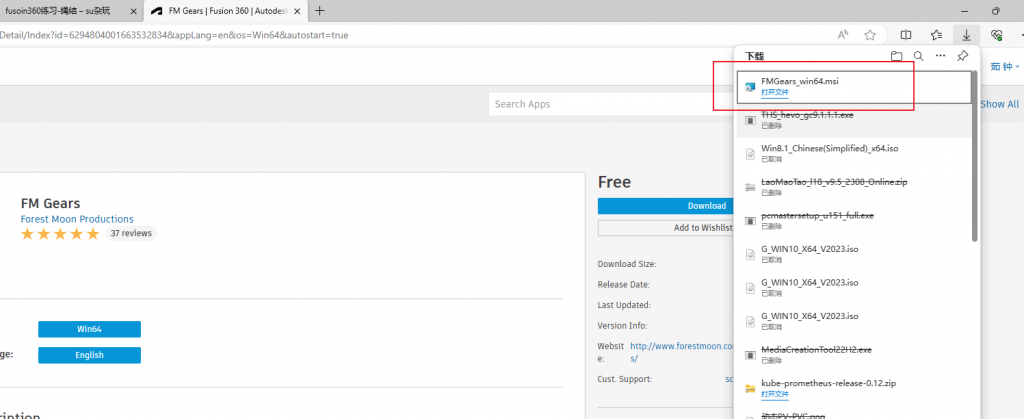1024x419 pixels.
Task: Toggle the Downloads toolbar button
Action: coord(966,35)
